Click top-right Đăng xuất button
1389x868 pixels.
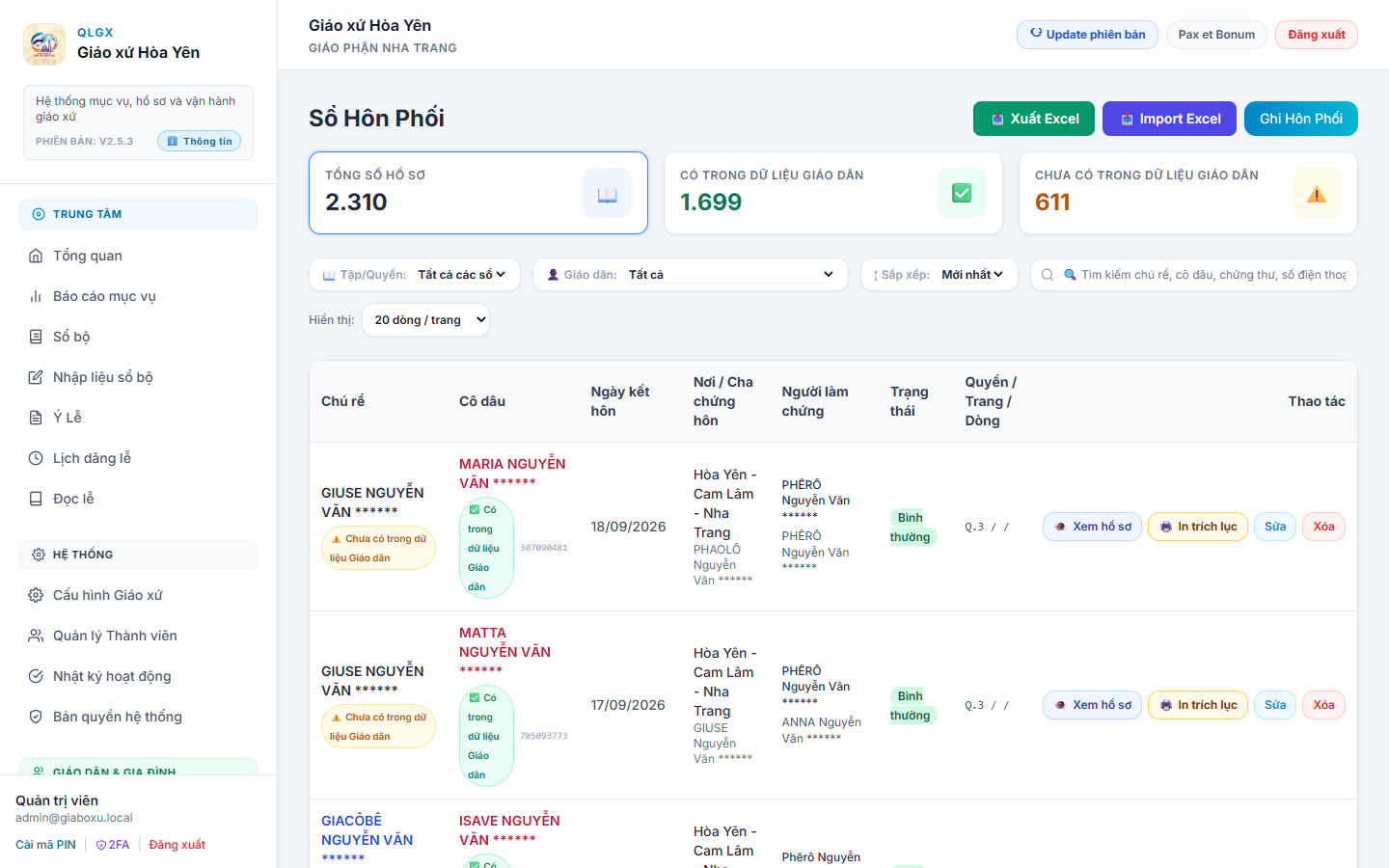click(1317, 35)
